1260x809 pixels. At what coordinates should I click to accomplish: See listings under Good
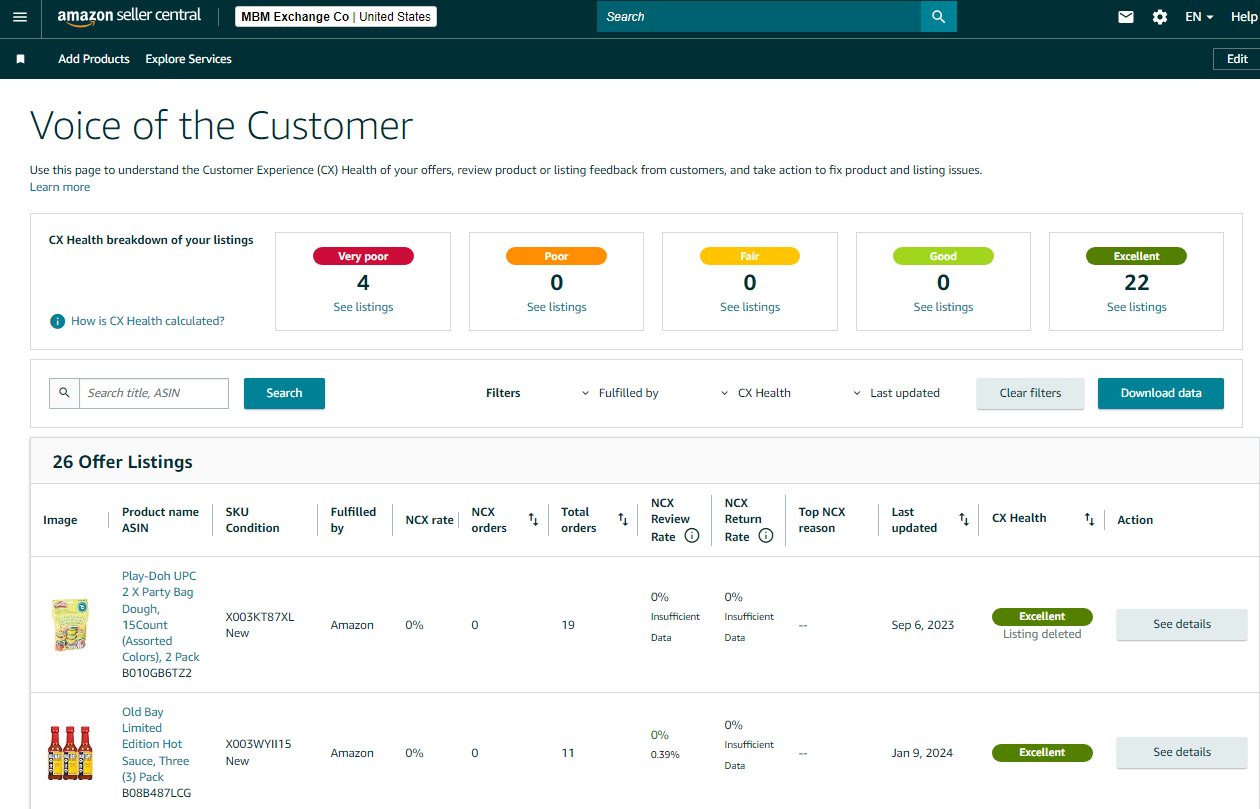[943, 307]
